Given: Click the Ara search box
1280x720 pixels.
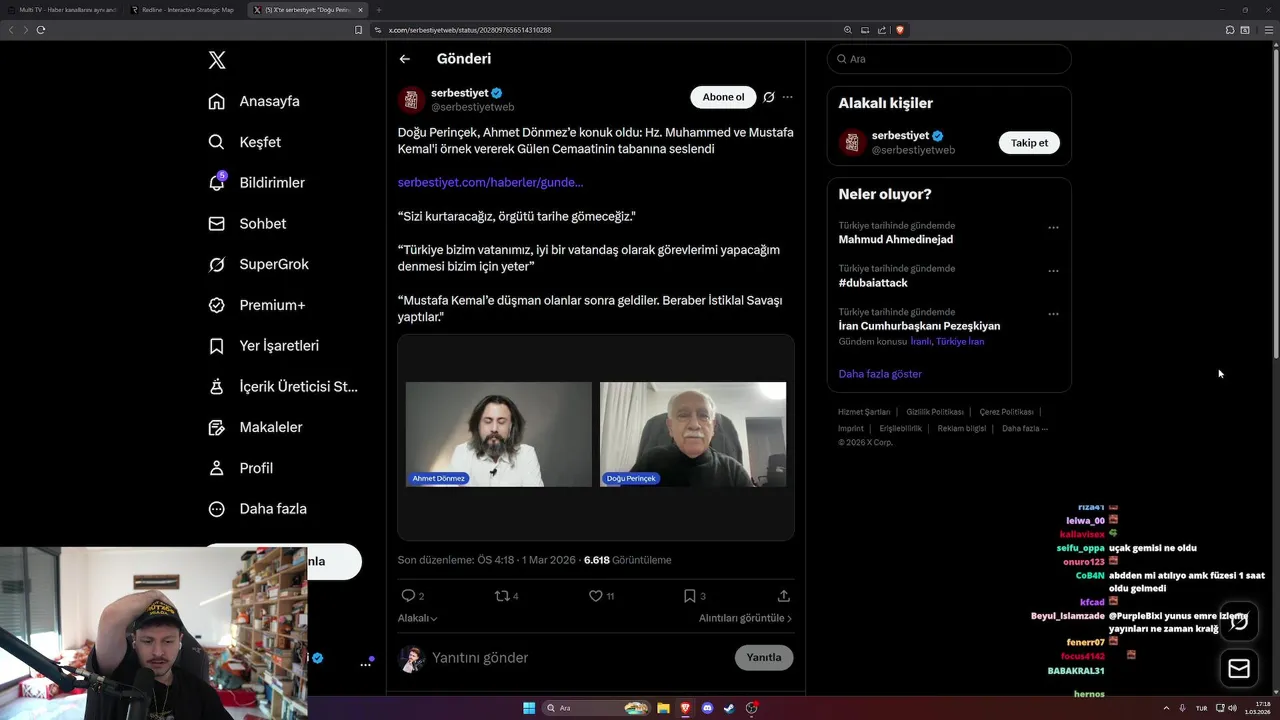Looking at the screenshot, I should click(x=949, y=59).
